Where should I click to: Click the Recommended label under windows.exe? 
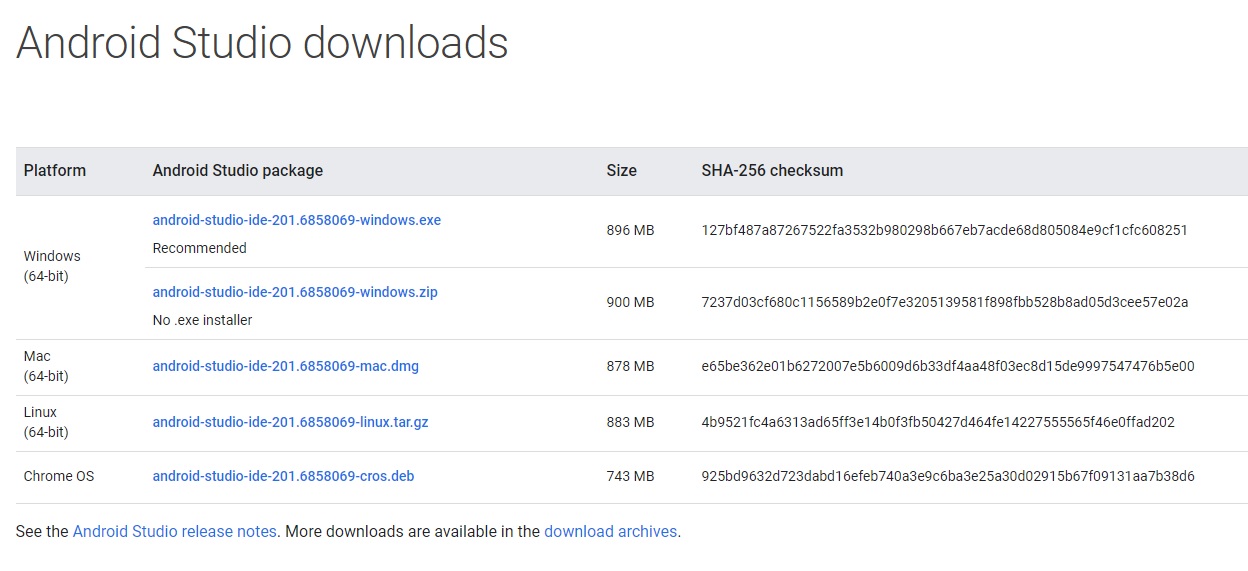(x=199, y=248)
